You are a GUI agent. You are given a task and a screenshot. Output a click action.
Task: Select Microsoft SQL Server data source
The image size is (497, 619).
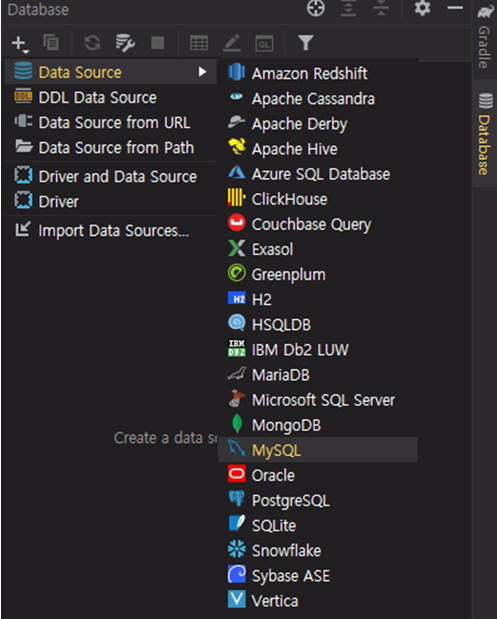pyautogui.click(x=318, y=400)
